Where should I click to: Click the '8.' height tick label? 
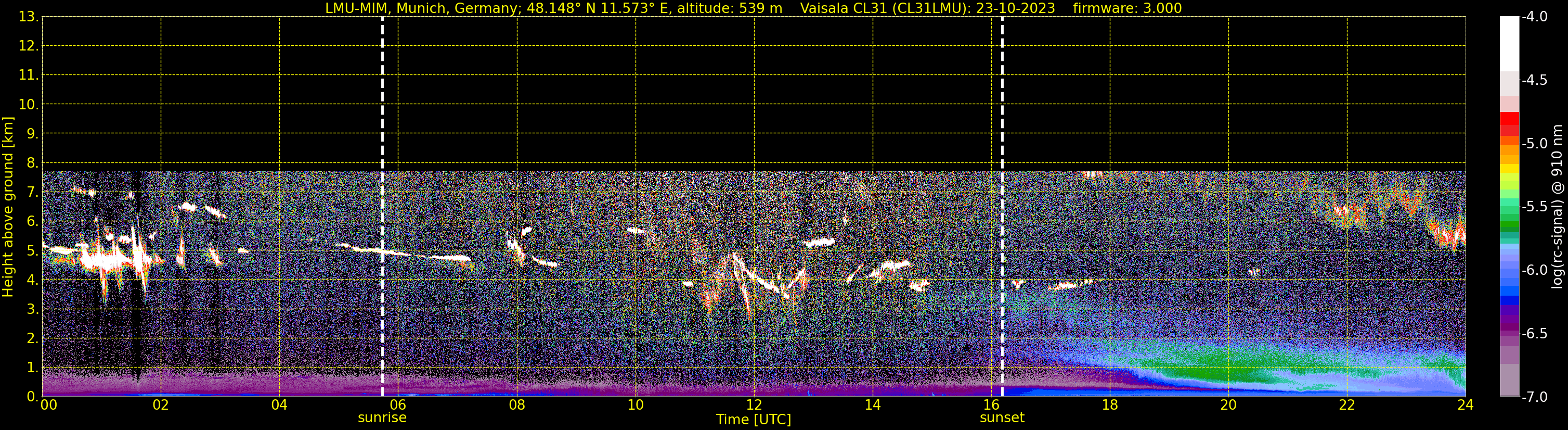click(x=32, y=163)
